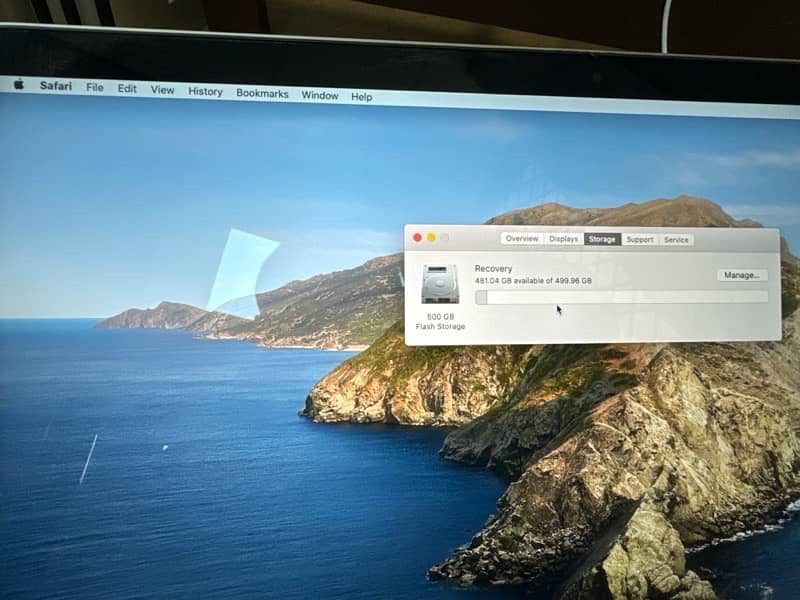The image size is (800, 600).
Task: Close the About This Mac window
Action: coord(417,237)
